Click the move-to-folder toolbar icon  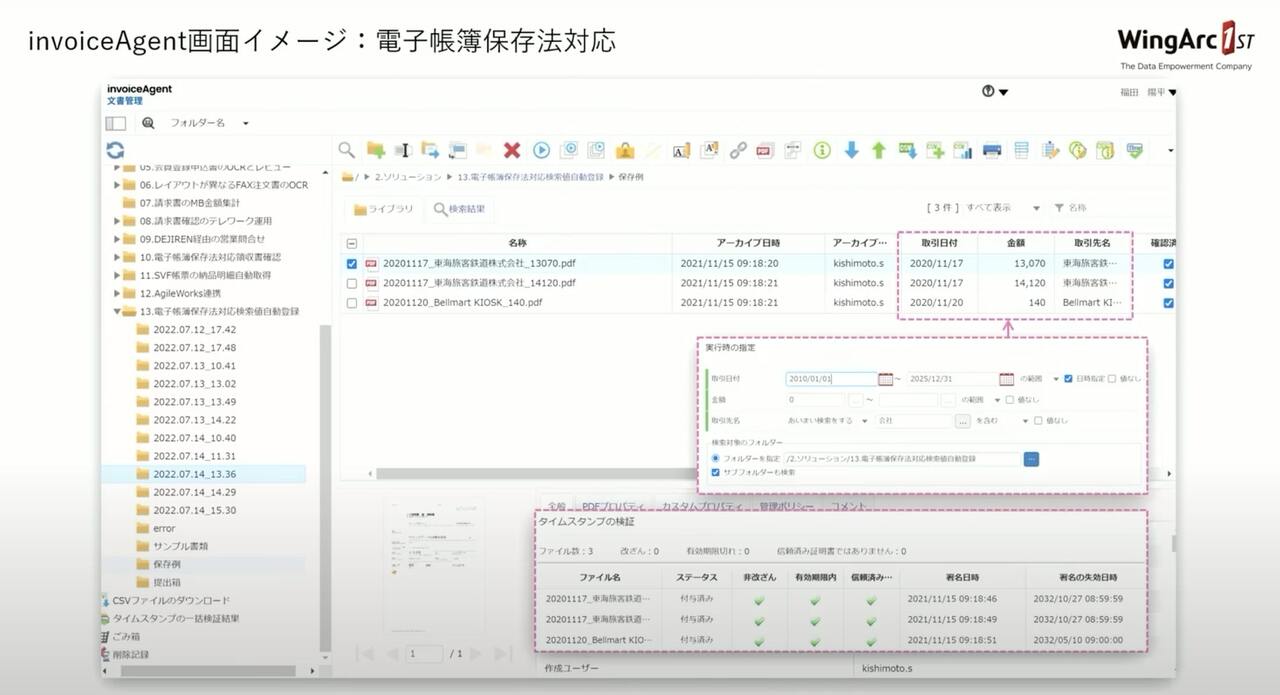tap(430, 150)
